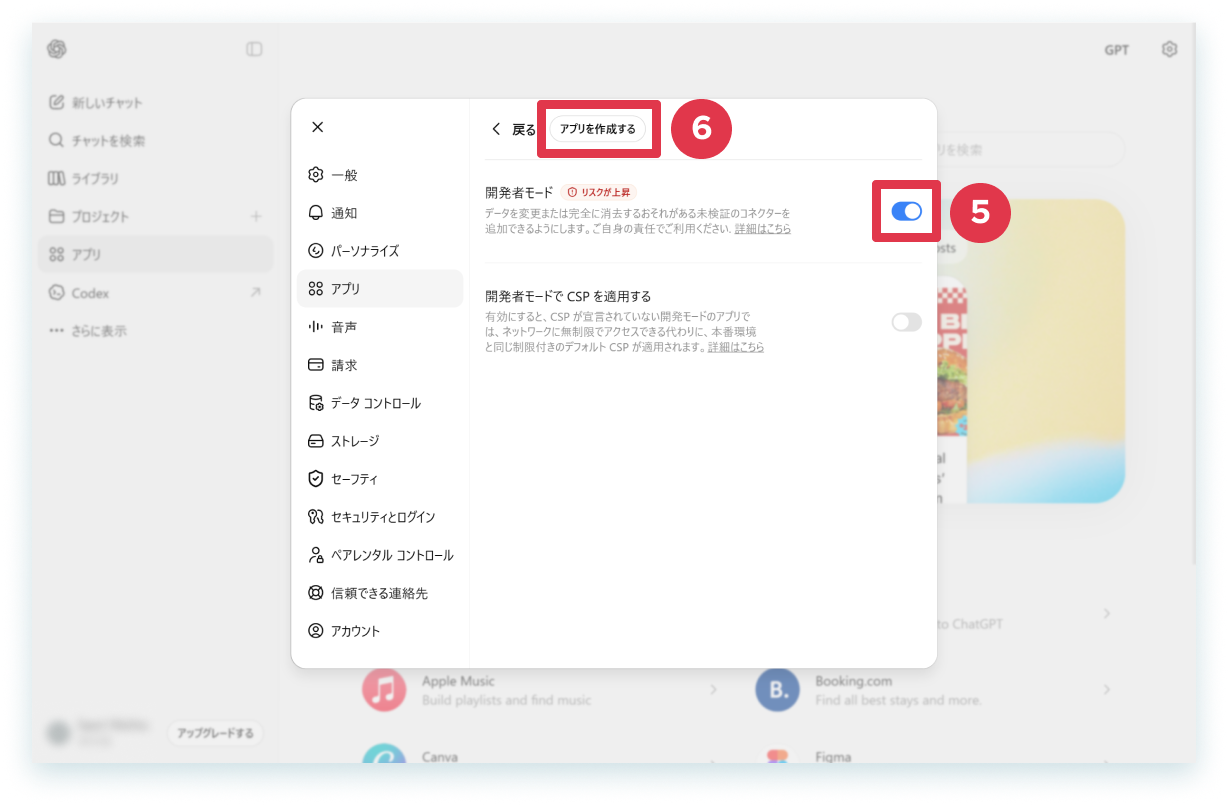This screenshot has height=805, width=1228.
Task: Click the Booking.com row chevron
Action: (x=1106, y=690)
